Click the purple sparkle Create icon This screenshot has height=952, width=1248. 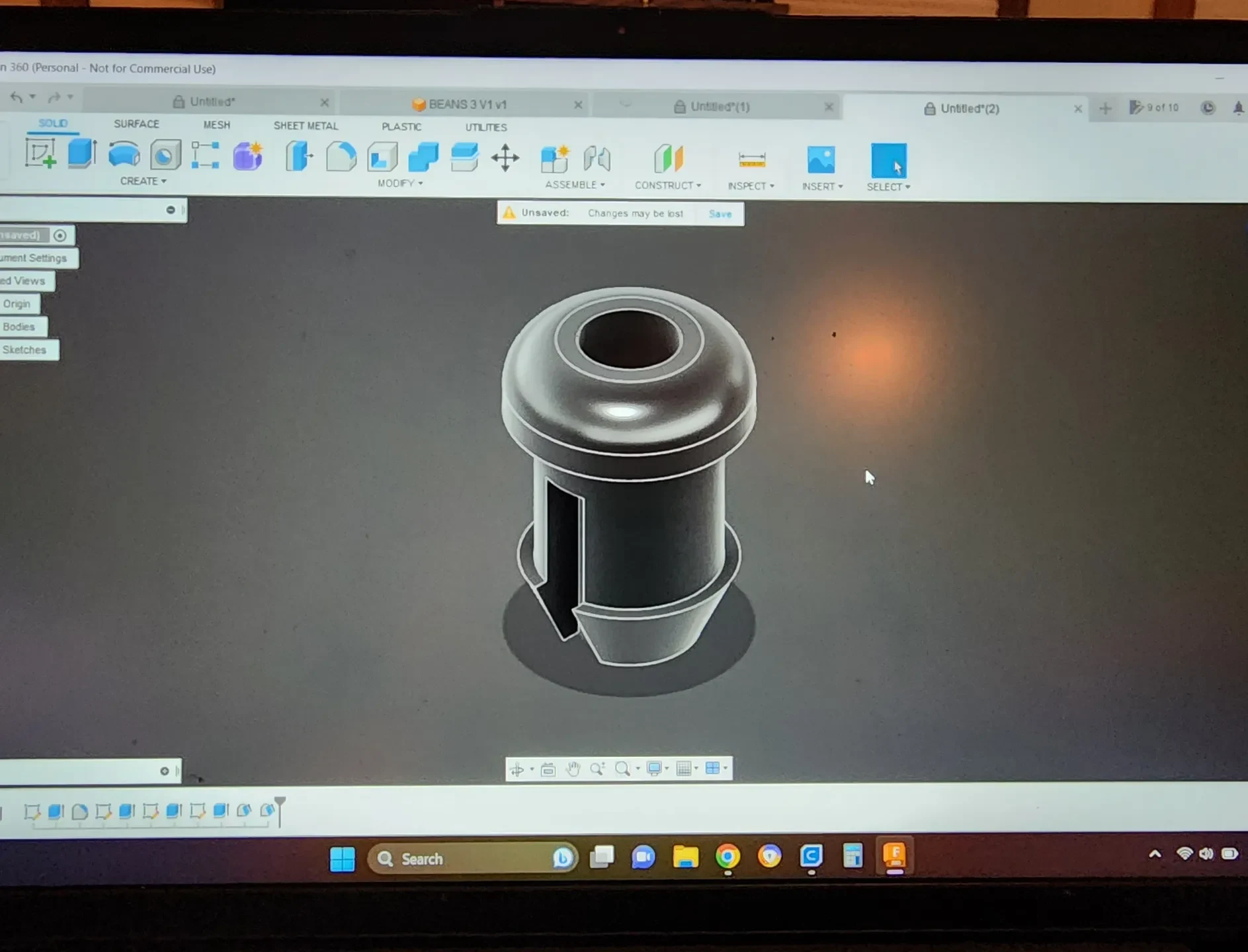pos(248,157)
